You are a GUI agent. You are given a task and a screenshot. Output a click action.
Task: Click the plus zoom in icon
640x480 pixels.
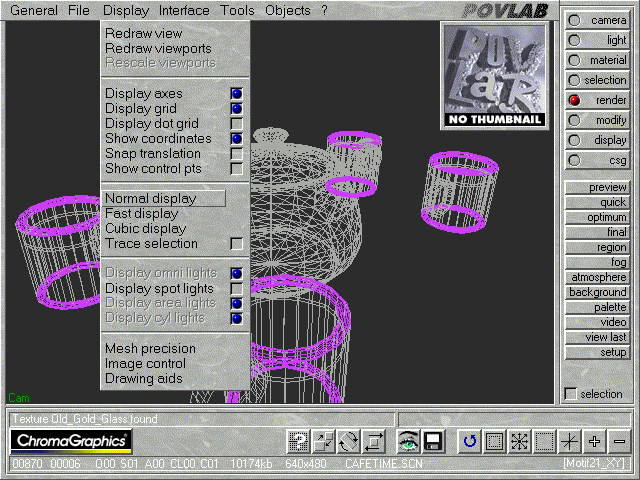[x=594, y=441]
